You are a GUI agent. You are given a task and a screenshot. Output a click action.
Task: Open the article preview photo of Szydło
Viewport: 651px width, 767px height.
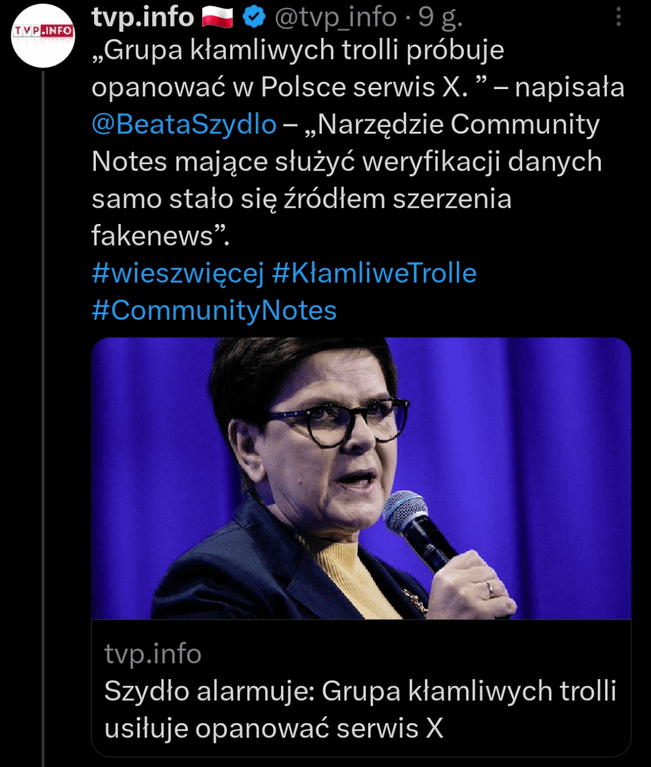(x=360, y=478)
